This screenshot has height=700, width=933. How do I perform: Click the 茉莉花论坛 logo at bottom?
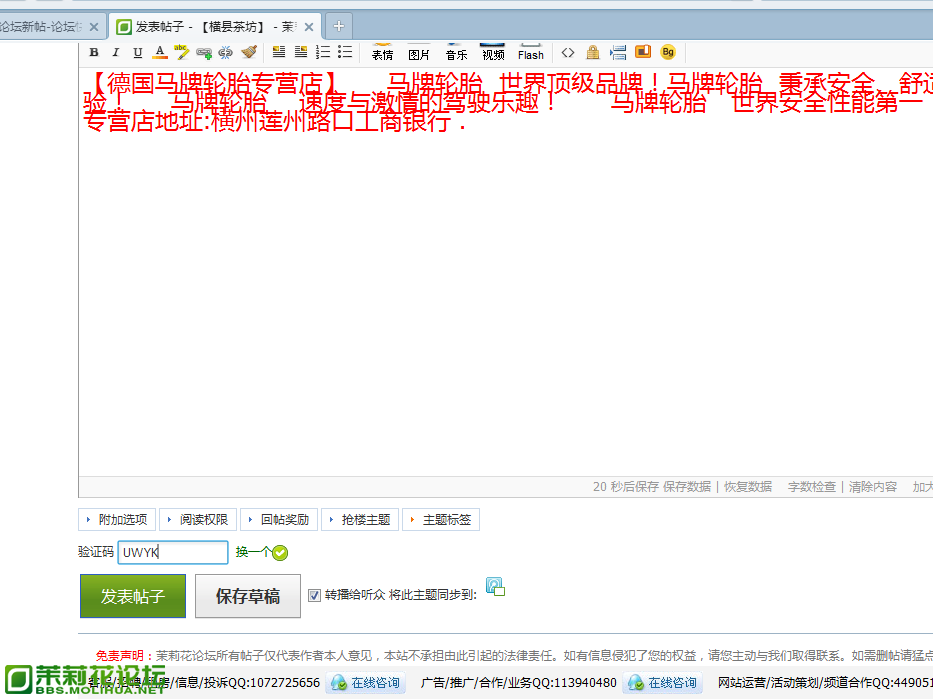point(85,679)
